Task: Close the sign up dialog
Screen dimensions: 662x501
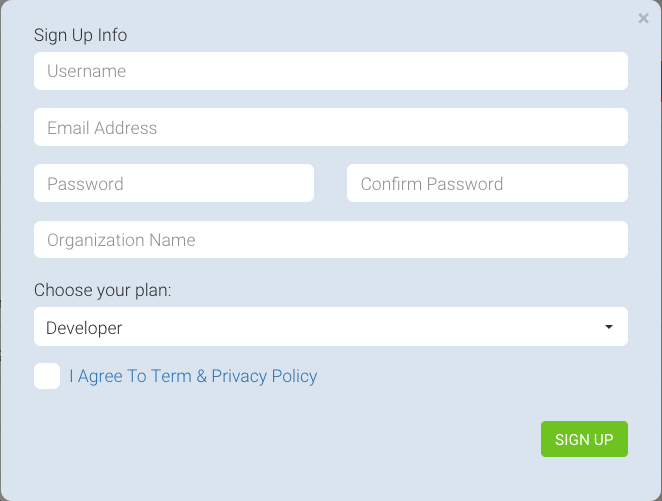Action: (643, 18)
